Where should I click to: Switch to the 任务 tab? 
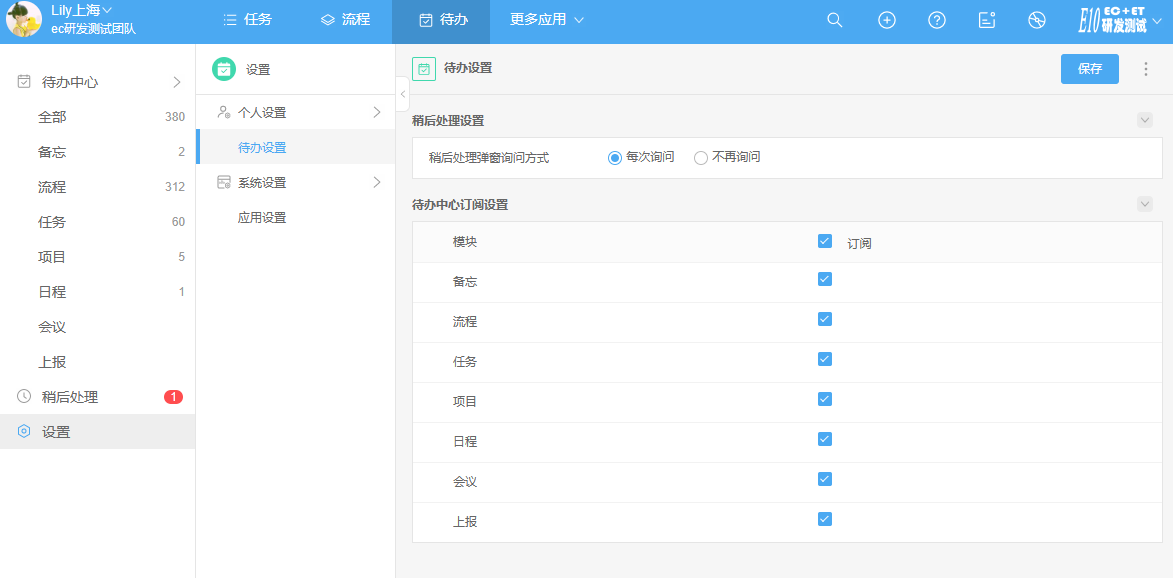point(247,20)
